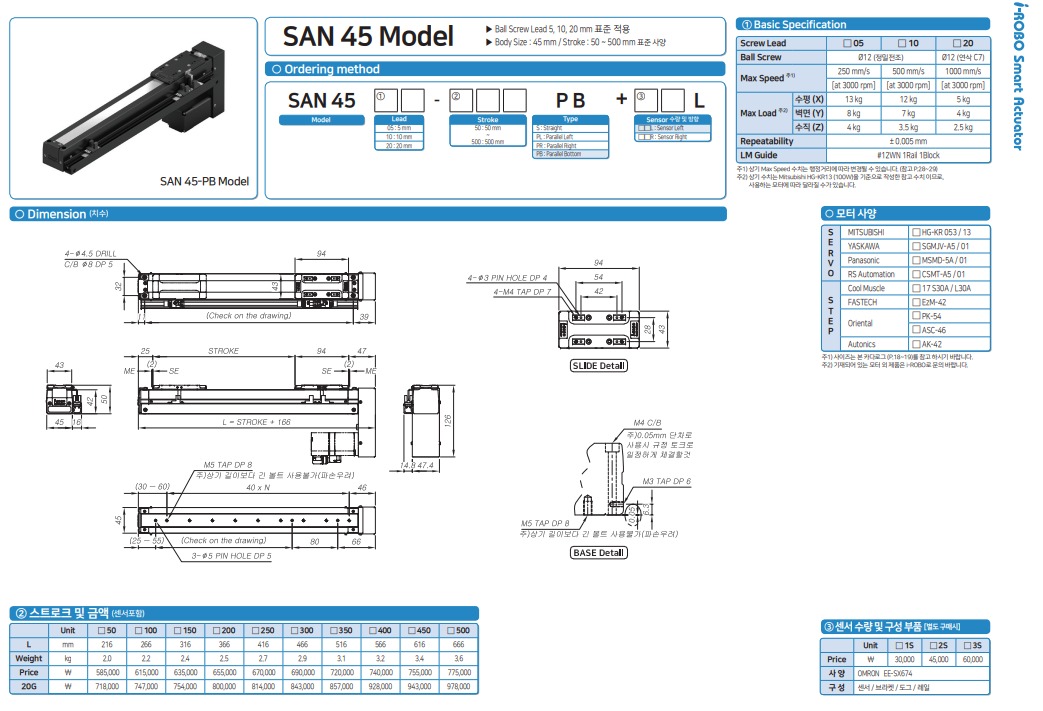Tick the Autonics AK-42 checkbox
This screenshot has height=711, width=1043.
click(x=917, y=344)
